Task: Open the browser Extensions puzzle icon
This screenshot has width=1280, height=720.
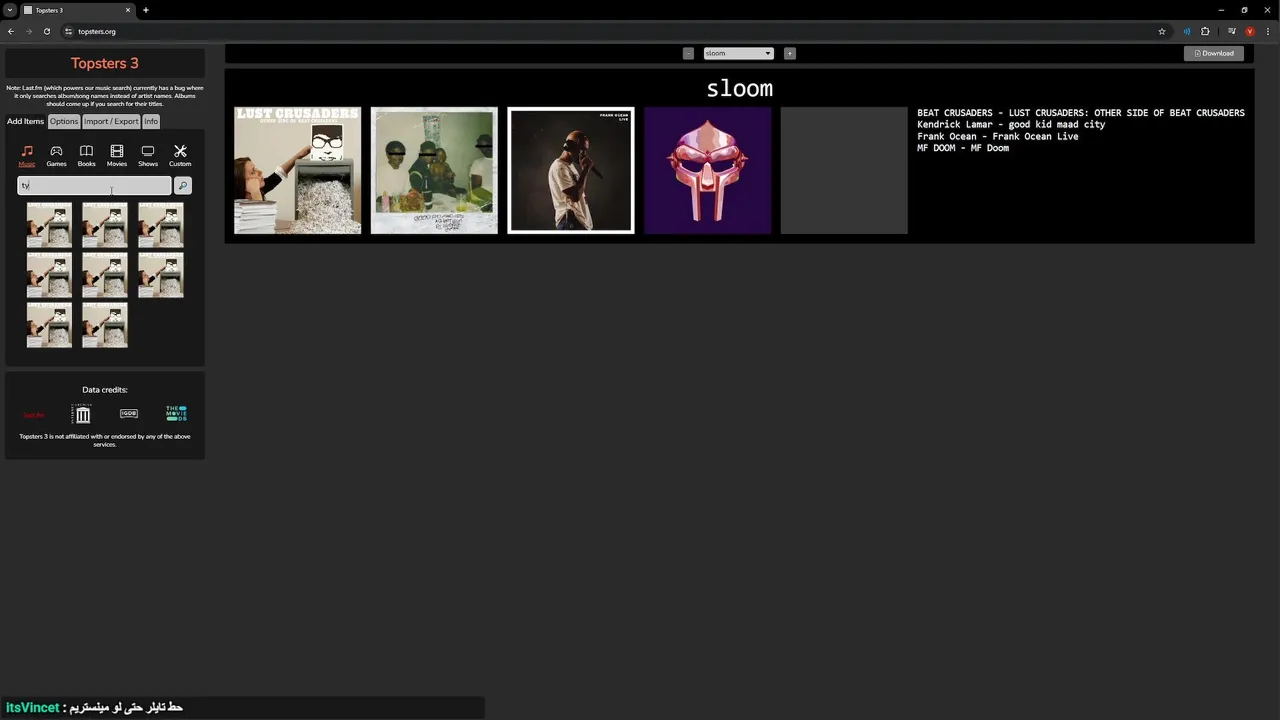Action: [1205, 31]
